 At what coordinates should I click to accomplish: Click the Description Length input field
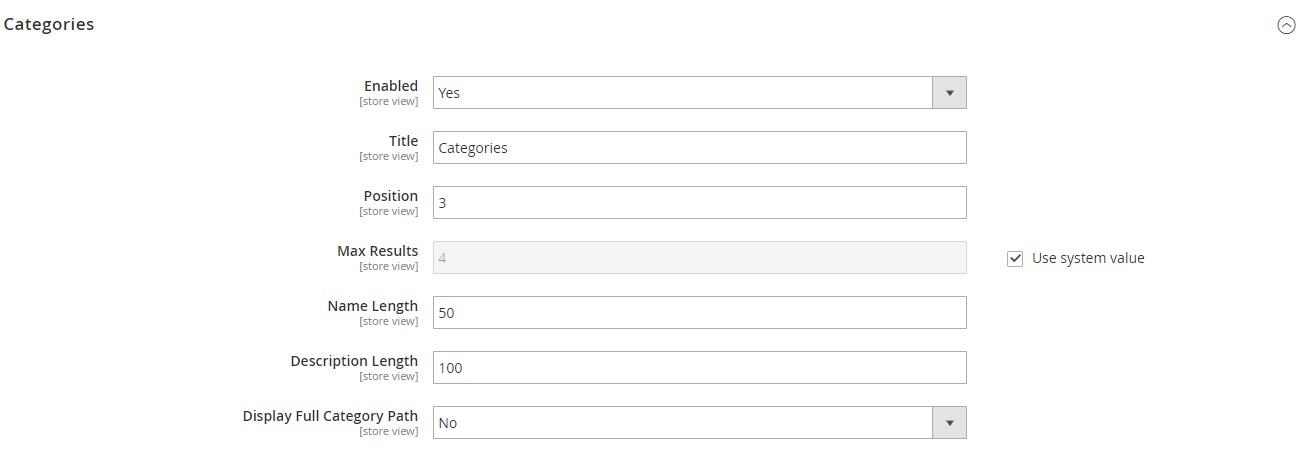pos(699,368)
